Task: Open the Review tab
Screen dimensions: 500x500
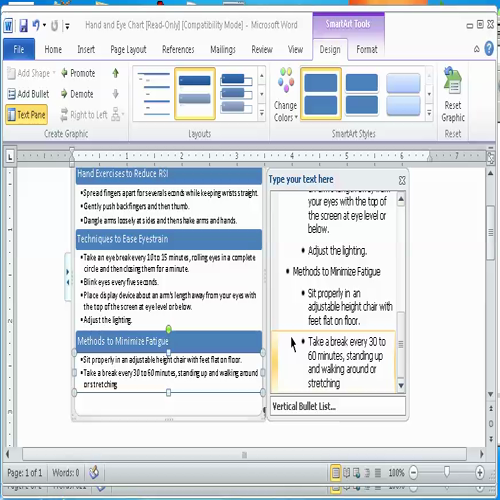Action: point(262,49)
